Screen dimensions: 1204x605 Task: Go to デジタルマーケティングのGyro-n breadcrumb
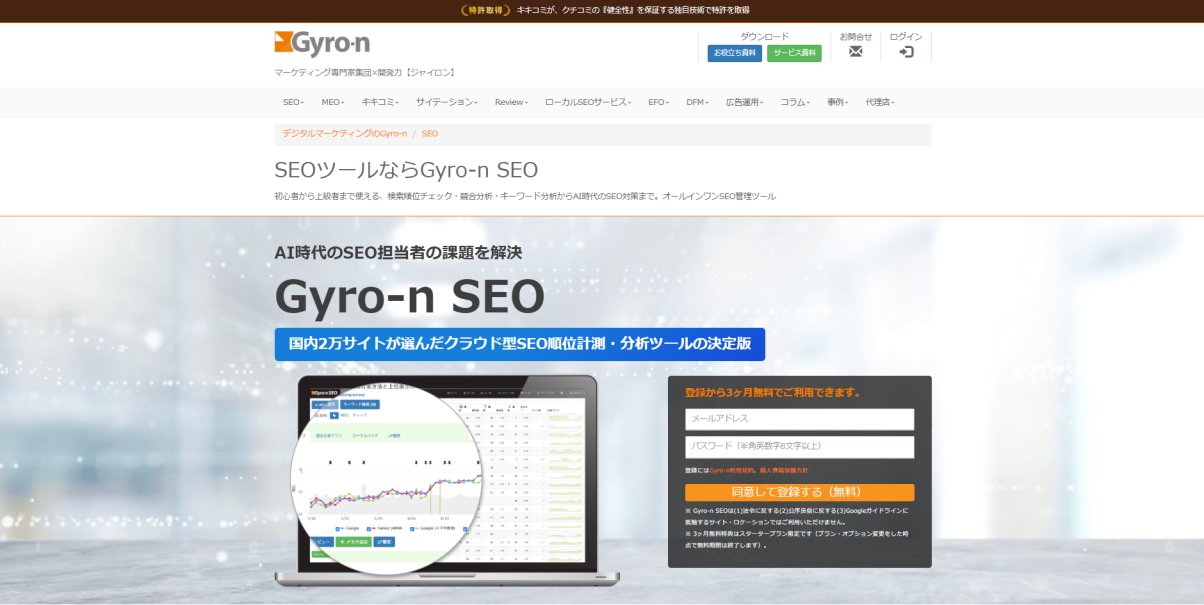coord(344,133)
